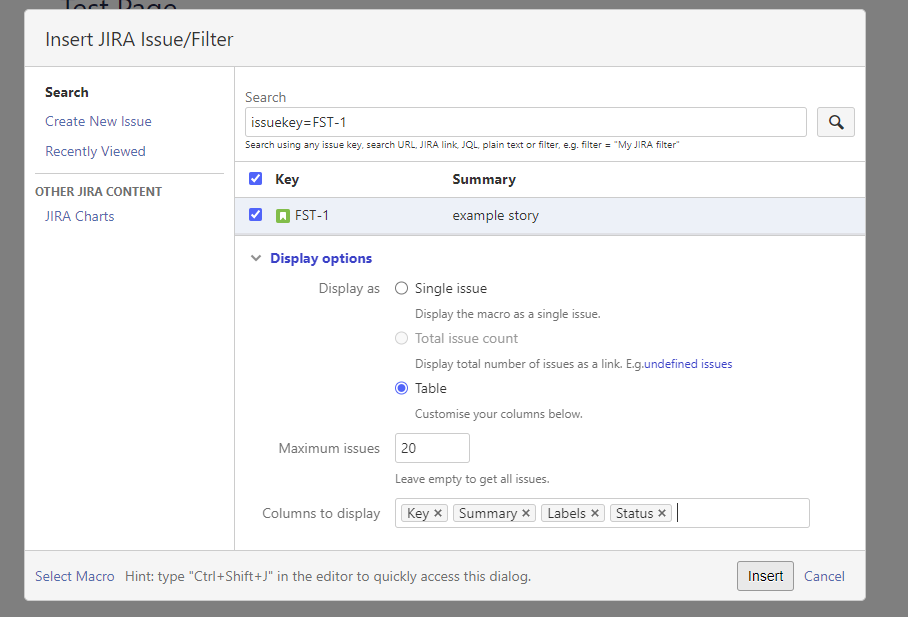This screenshot has height=617, width=908.
Task: Click the Insert button
Action: pos(765,576)
